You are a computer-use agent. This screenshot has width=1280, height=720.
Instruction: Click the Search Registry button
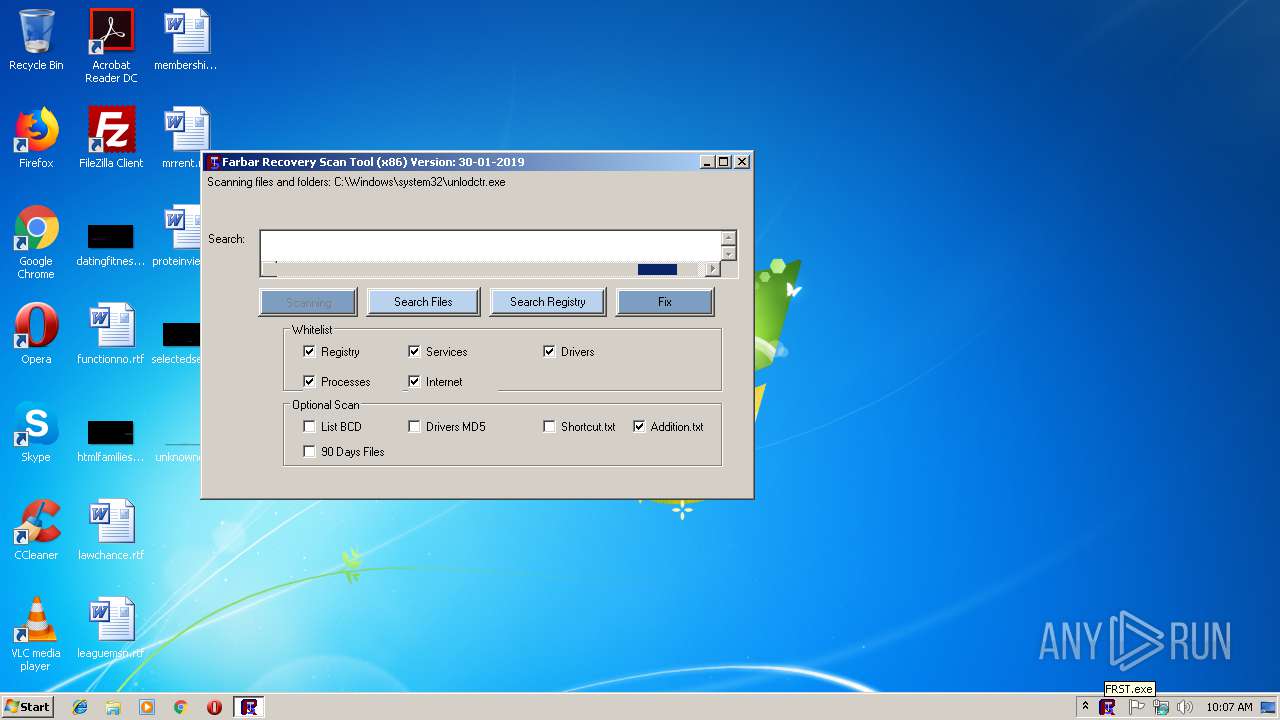tap(547, 302)
